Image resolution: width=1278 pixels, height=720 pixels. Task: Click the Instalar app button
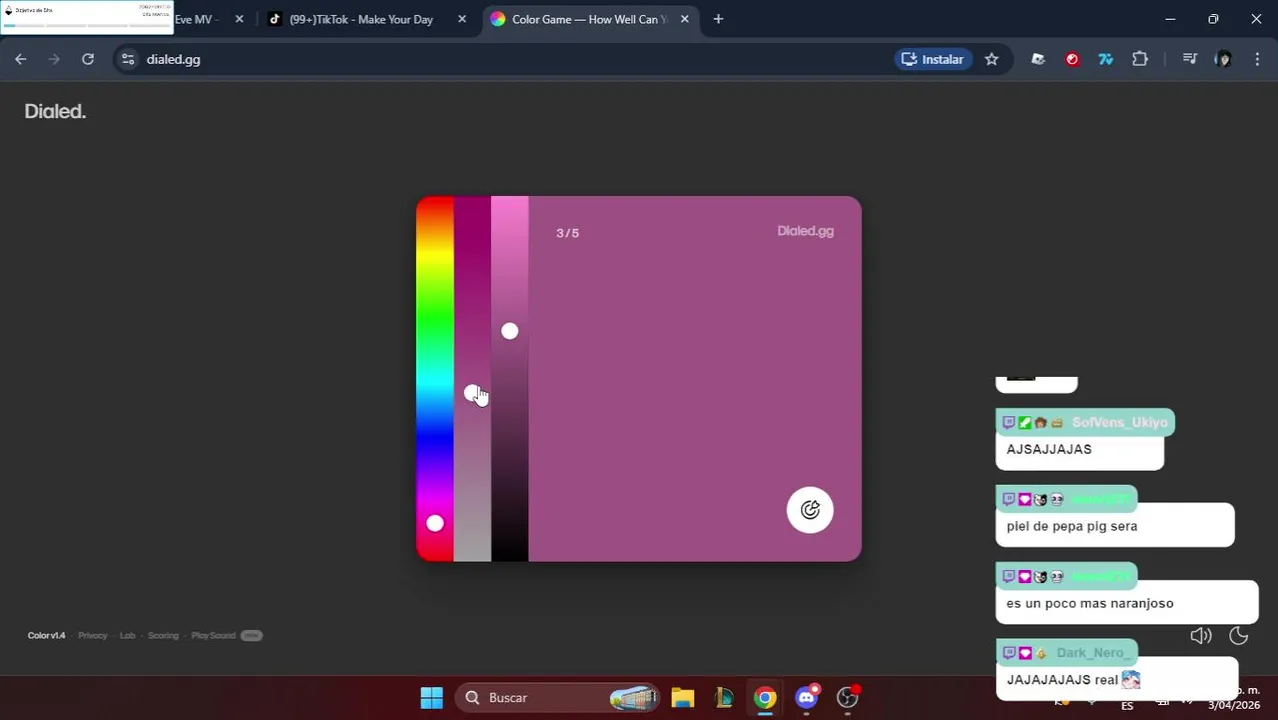pos(932,59)
